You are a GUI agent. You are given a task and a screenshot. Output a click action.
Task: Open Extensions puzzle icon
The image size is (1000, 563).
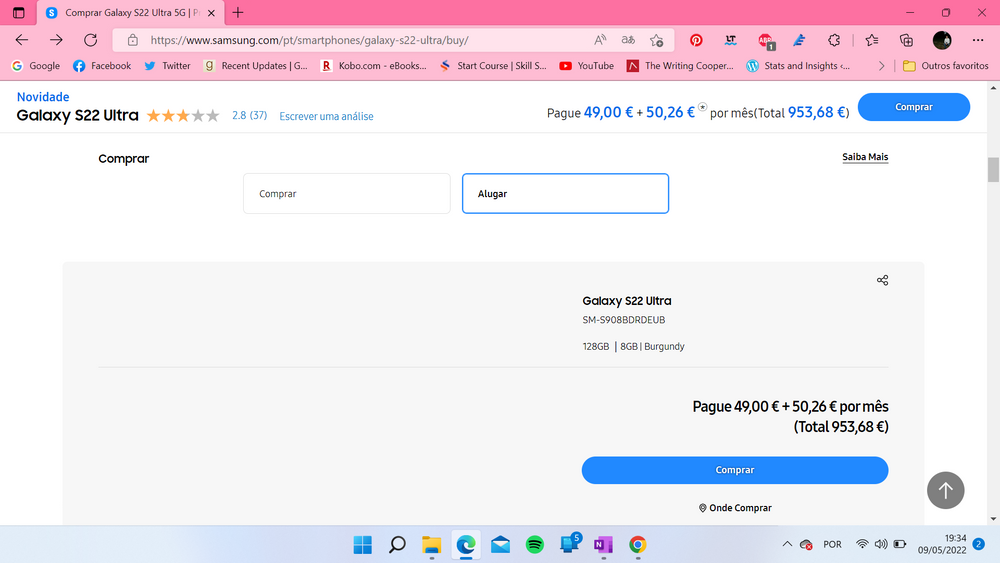coord(834,40)
